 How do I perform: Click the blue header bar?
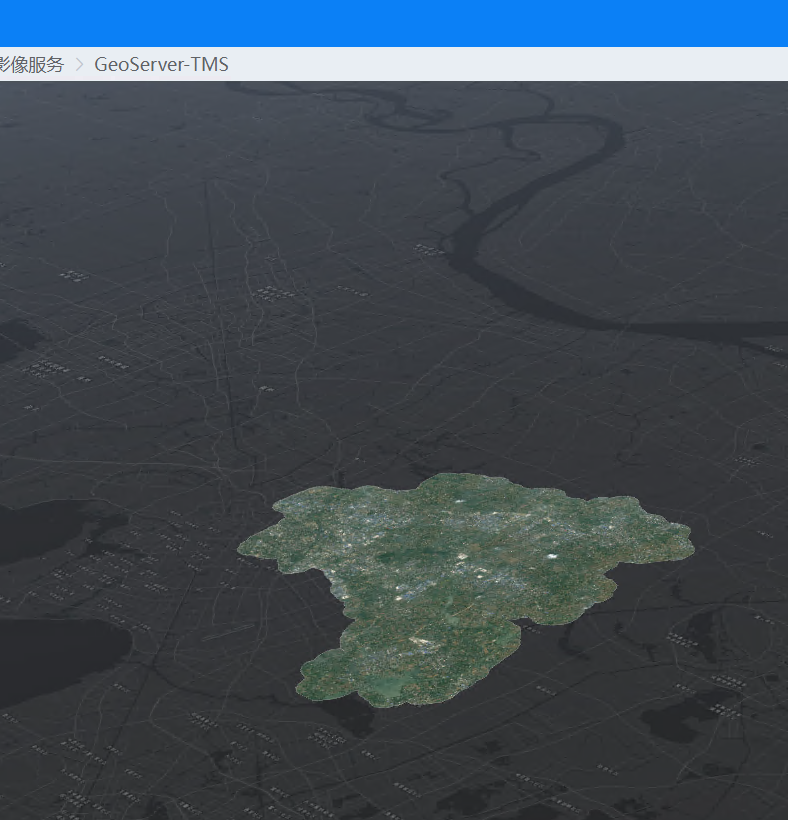coord(394,23)
